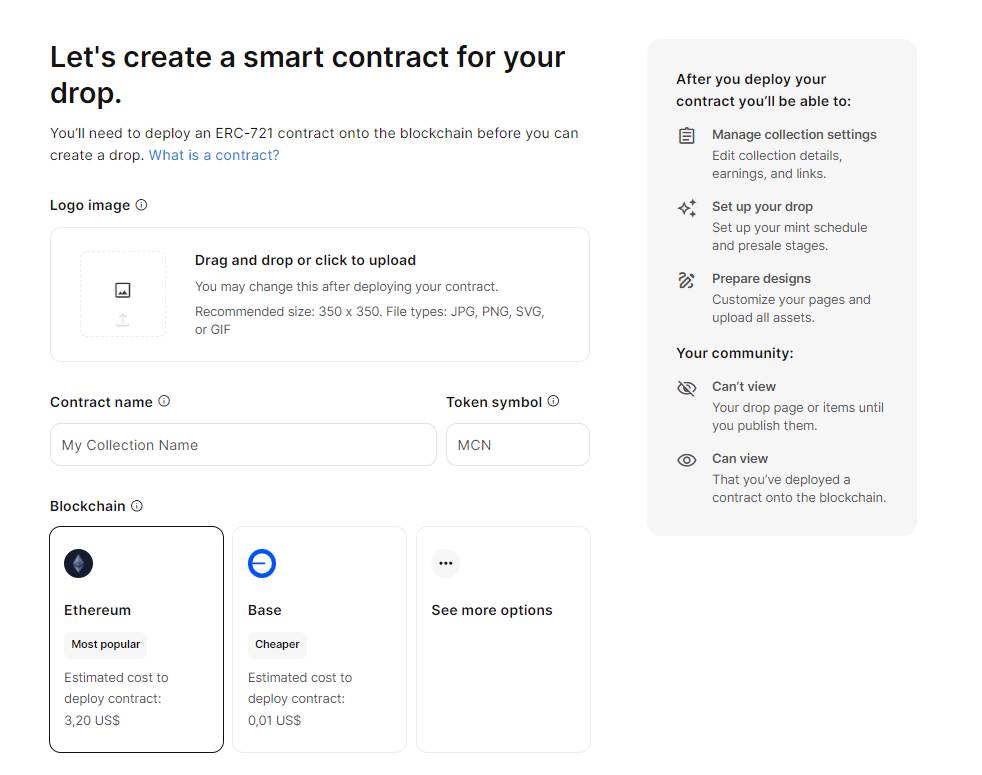The width and height of the screenshot is (982, 775).
Task: Click the drag and drop upload area
Action: coord(320,294)
